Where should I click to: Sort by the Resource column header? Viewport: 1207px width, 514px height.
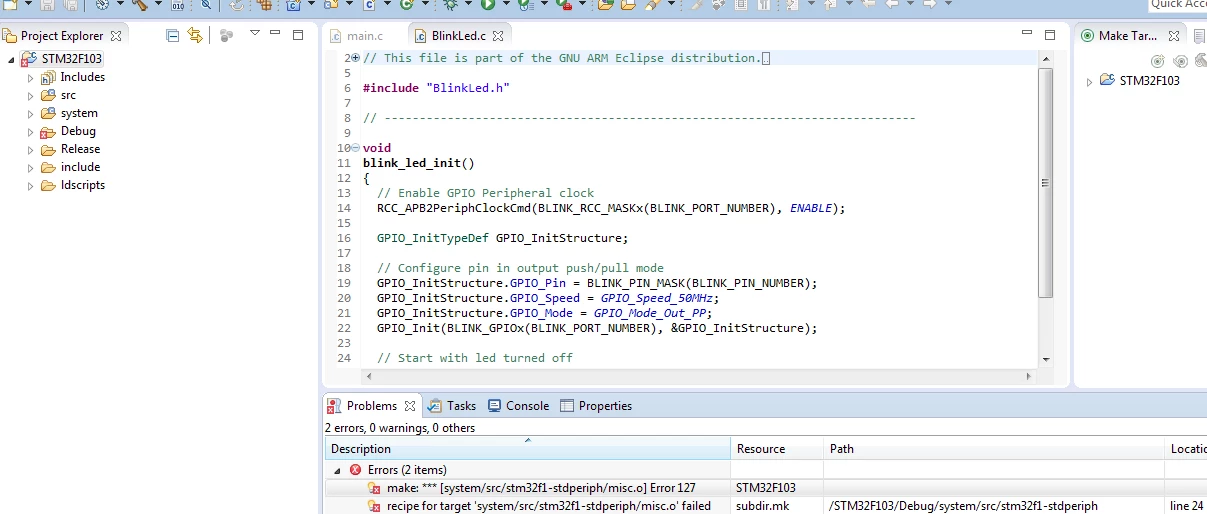click(x=777, y=449)
